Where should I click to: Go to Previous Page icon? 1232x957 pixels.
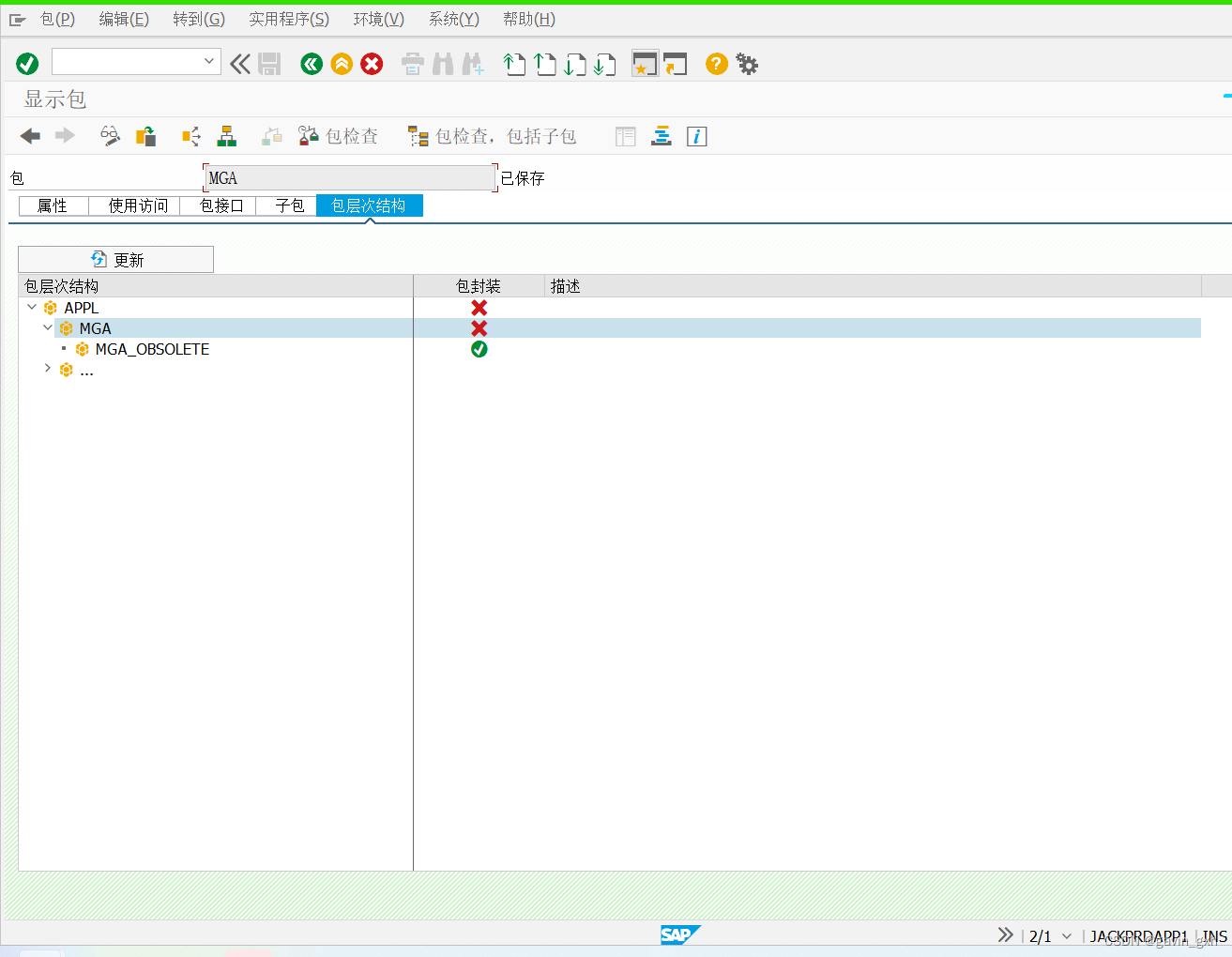point(544,64)
